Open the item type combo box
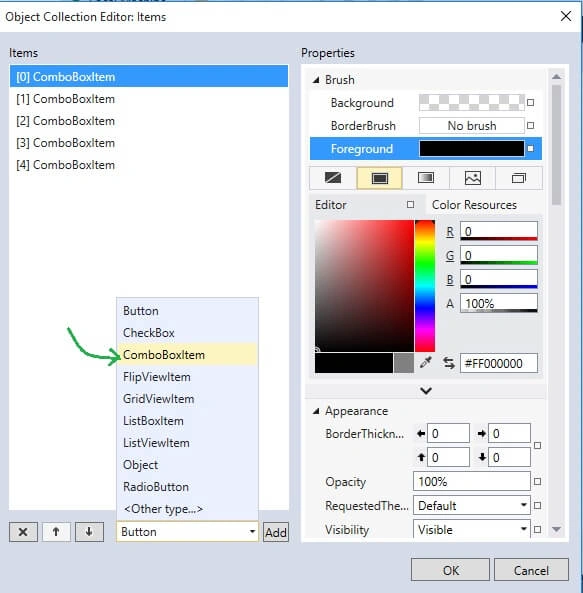This screenshot has width=583, height=593. coord(188,532)
